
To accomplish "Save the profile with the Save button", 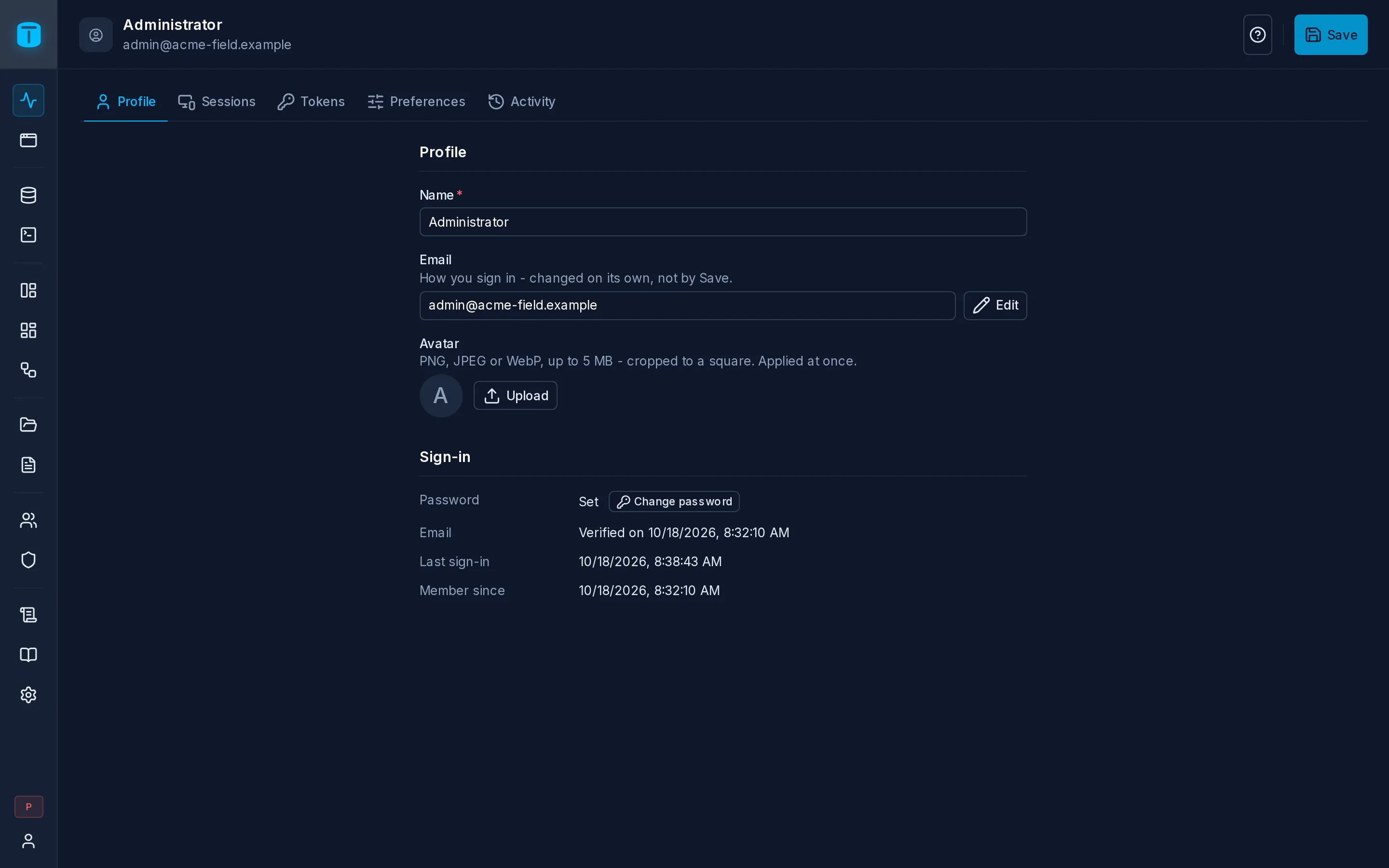I will pos(1331,35).
